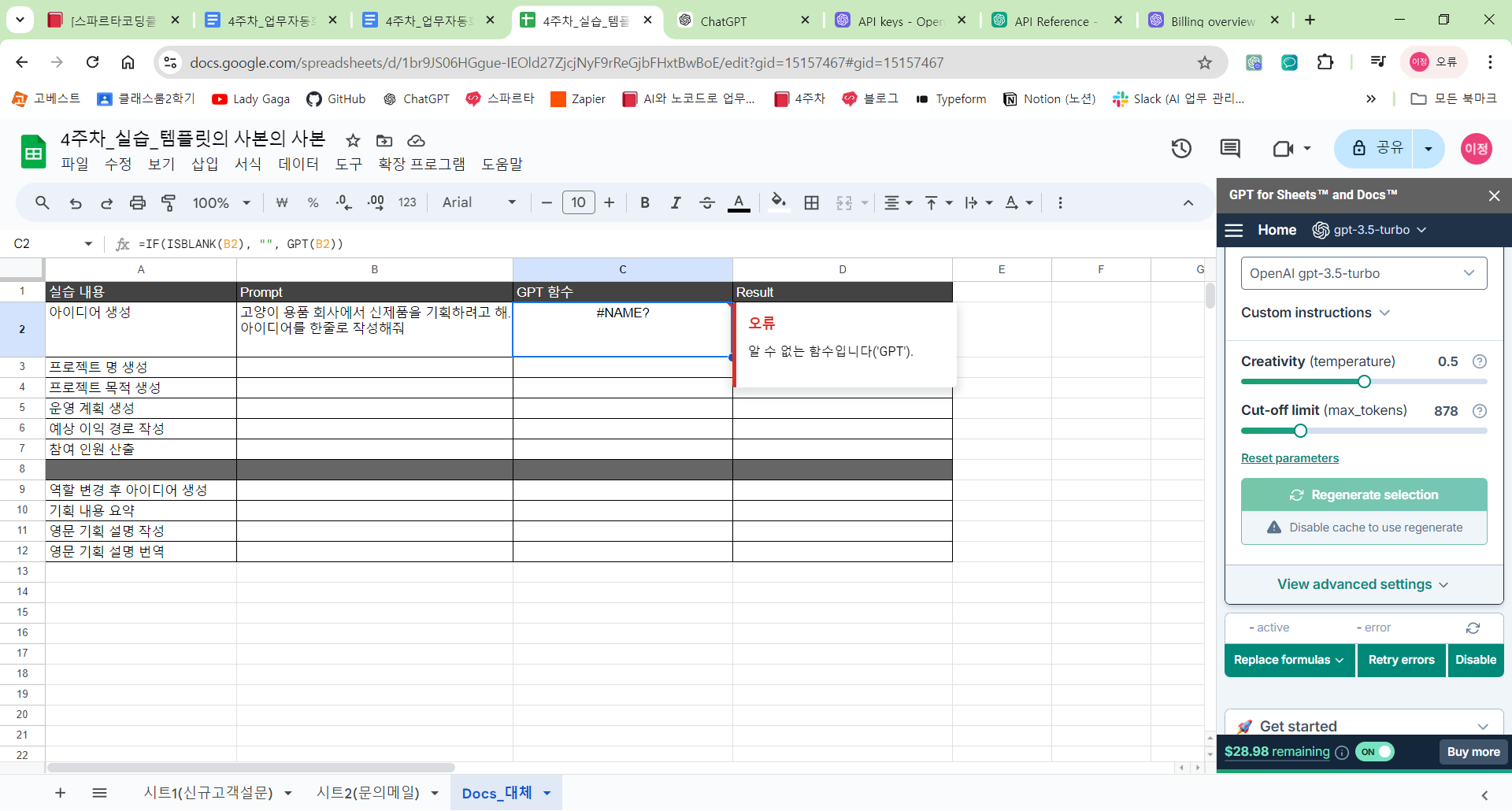Toggle strikethrough formatting
This screenshot has height=811, width=1512.
707,203
